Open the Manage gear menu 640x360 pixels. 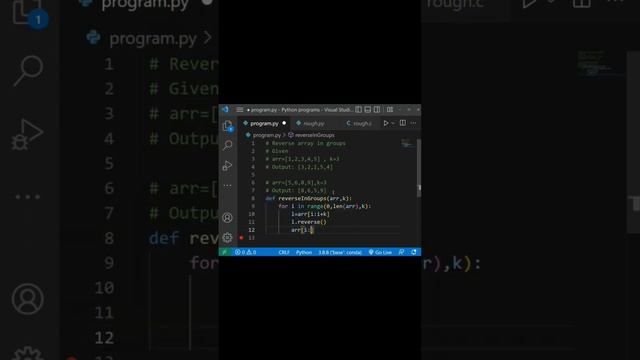pos(227,238)
